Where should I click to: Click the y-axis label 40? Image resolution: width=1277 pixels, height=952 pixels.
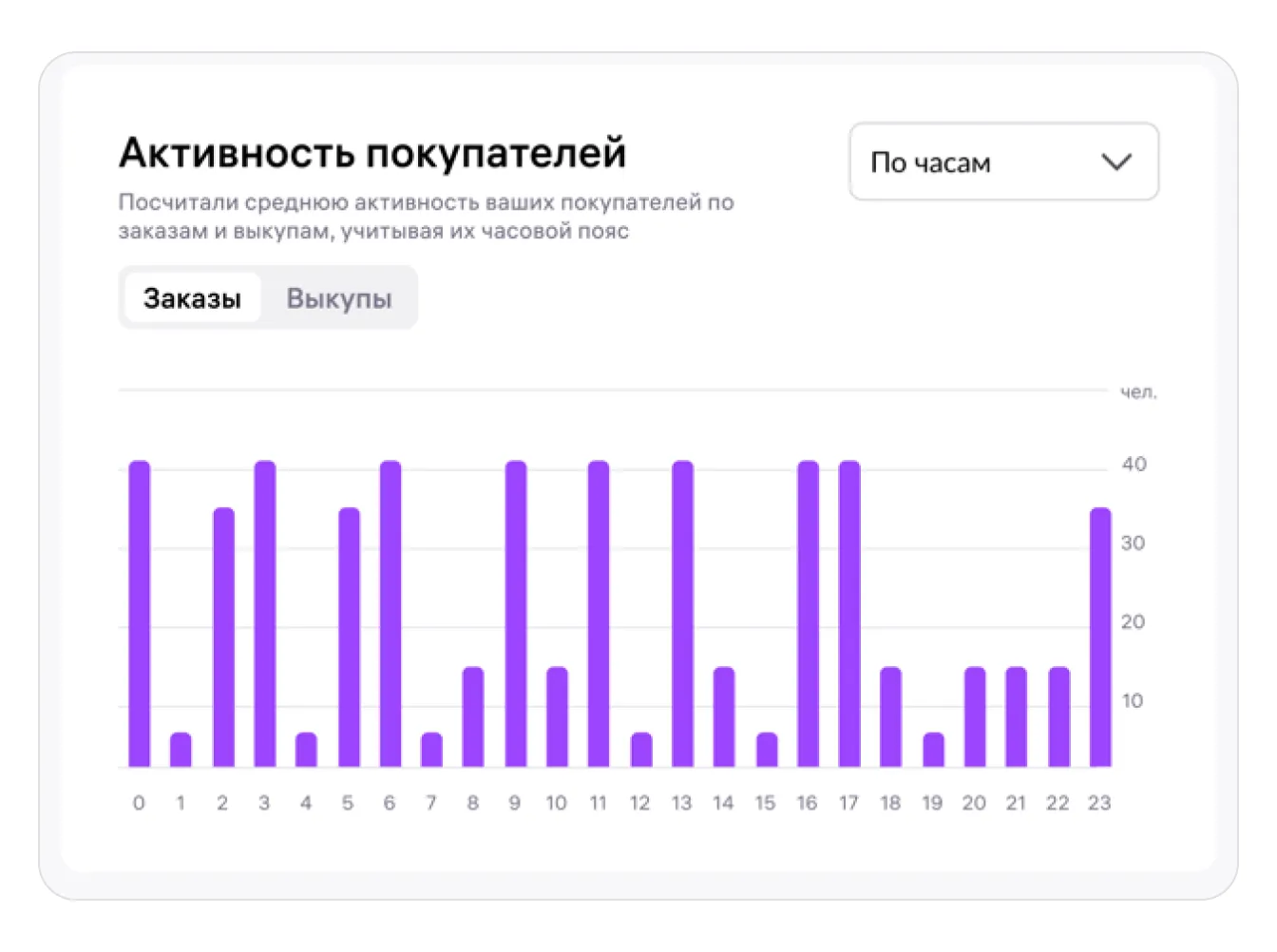click(1134, 465)
